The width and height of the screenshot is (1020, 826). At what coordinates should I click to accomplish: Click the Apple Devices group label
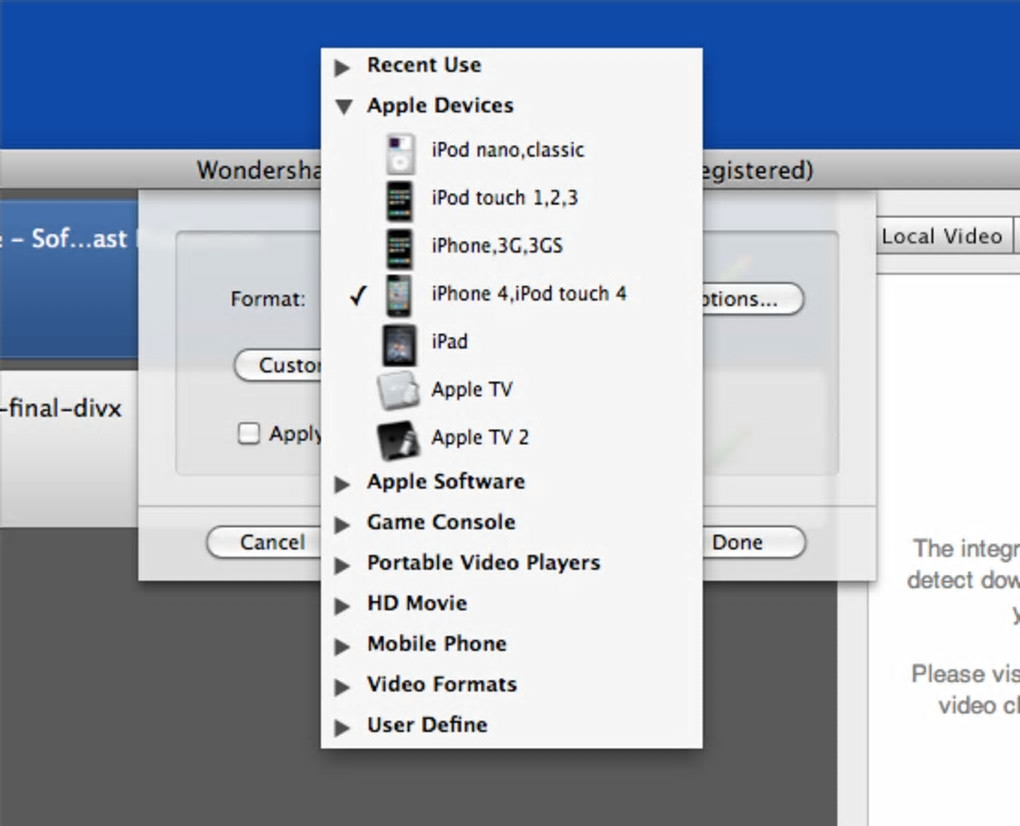(x=440, y=105)
